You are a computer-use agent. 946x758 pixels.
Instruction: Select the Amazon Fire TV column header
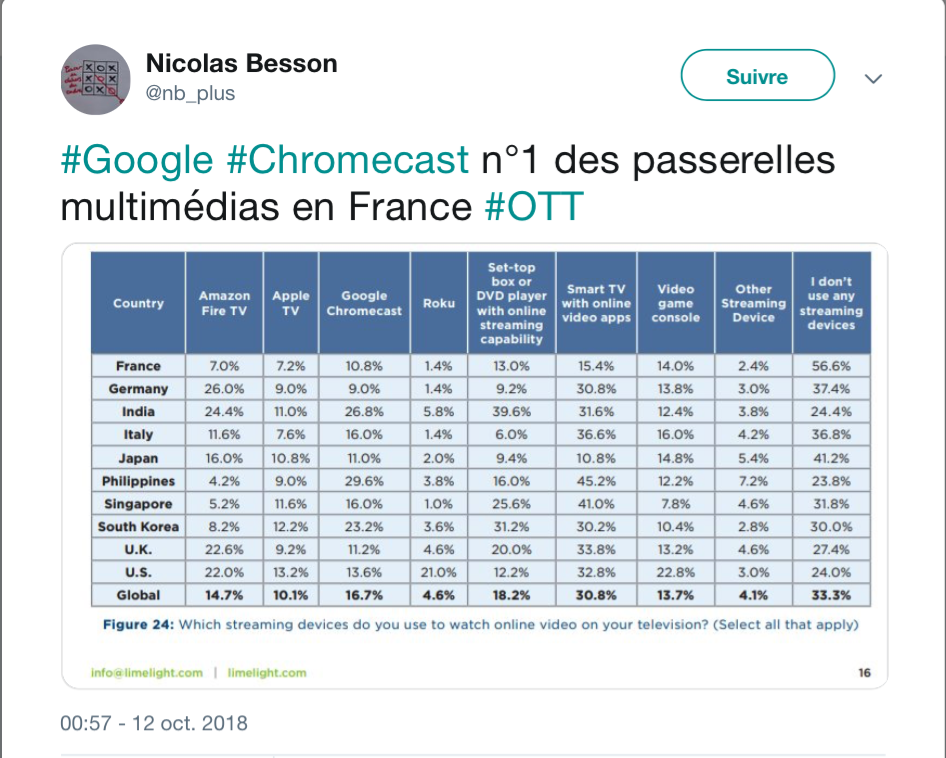pos(224,303)
